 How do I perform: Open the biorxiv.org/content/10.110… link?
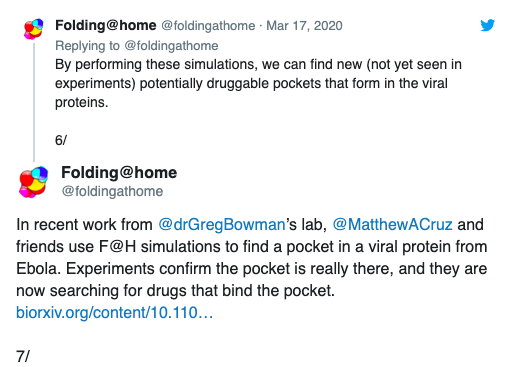pos(114,313)
